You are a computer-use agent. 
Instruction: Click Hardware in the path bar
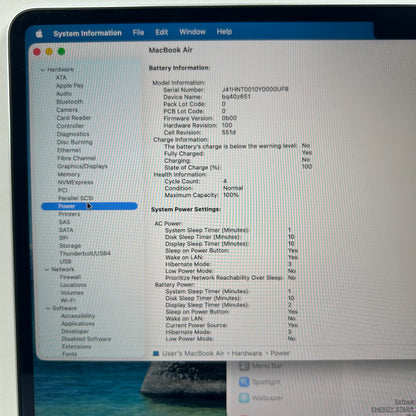click(x=247, y=353)
